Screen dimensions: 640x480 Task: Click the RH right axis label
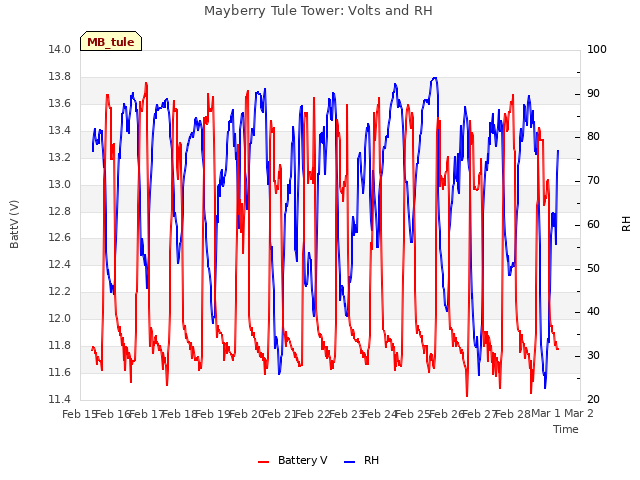(626, 224)
